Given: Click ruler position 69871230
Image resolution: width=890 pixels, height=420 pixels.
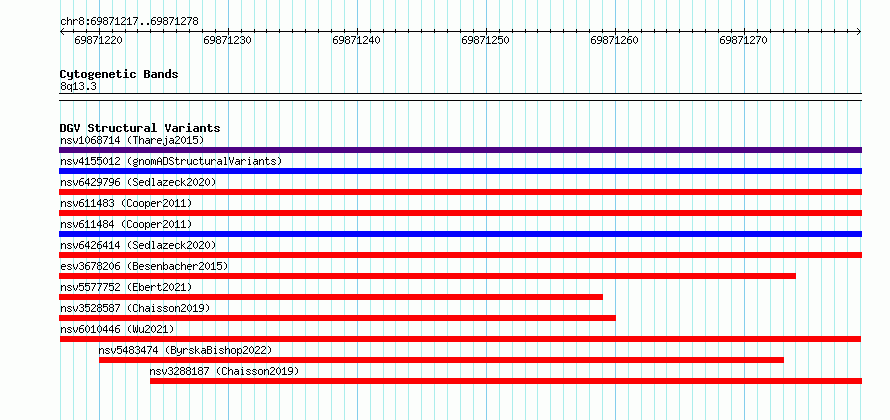Looking at the screenshot, I should pyautogui.click(x=228, y=40).
